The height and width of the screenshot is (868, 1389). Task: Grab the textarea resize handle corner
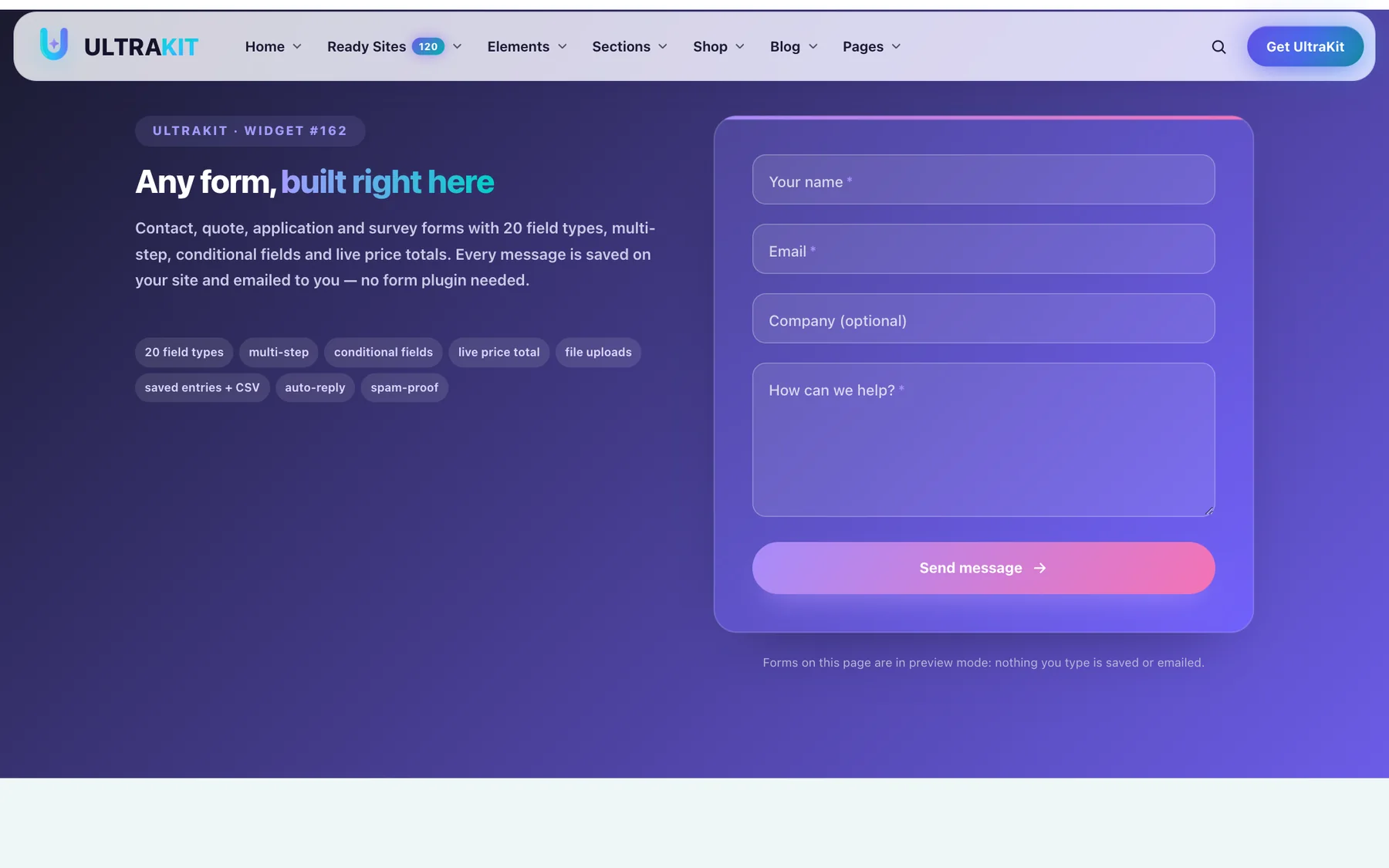pos(1209,511)
